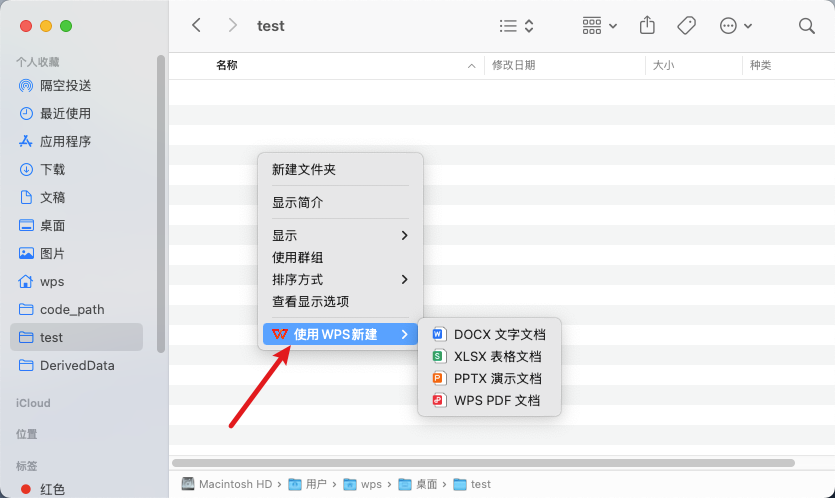
Task: Open the list view switcher
Action: [x=516, y=26]
